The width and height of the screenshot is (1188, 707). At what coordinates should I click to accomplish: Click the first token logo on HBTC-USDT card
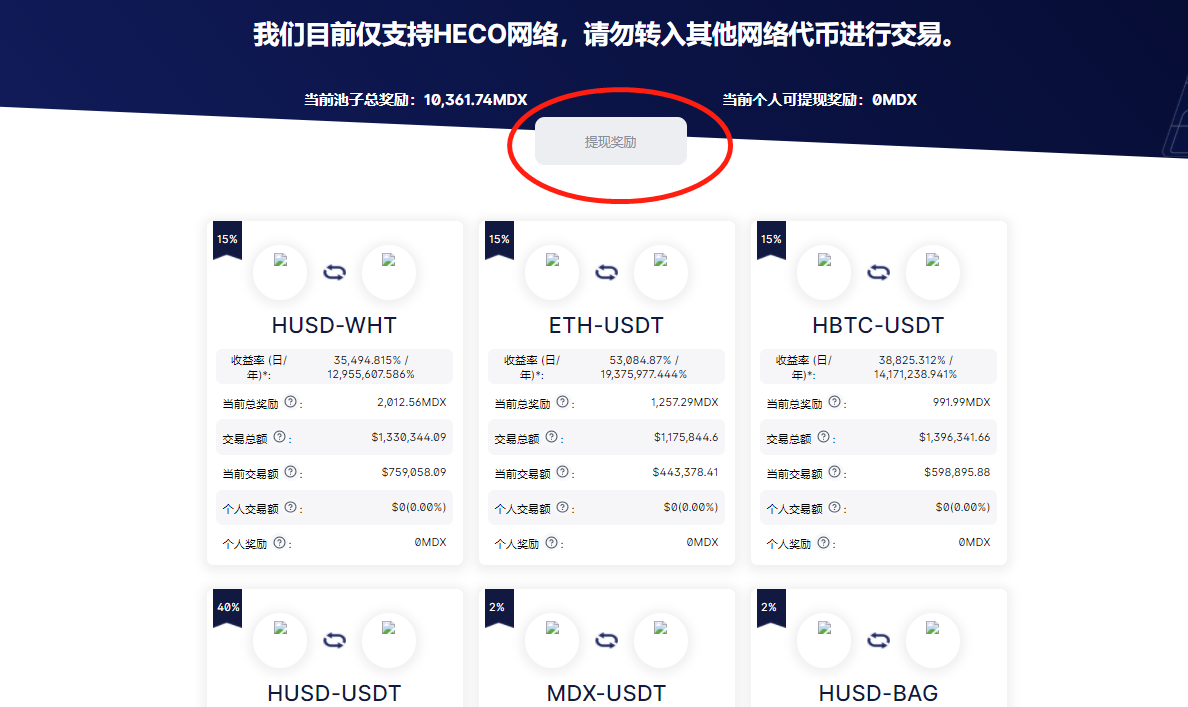point(824,272)
